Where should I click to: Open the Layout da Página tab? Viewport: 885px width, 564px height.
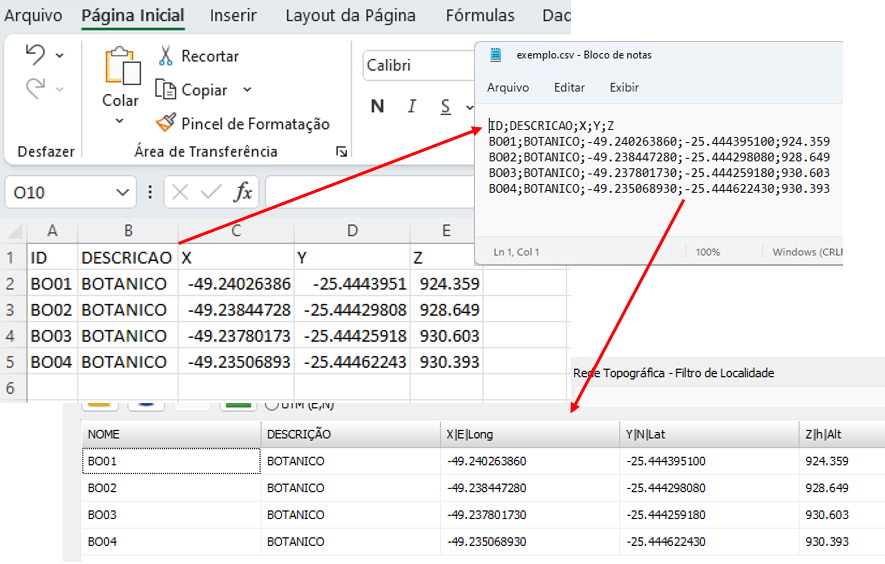(x=351, y=15)
